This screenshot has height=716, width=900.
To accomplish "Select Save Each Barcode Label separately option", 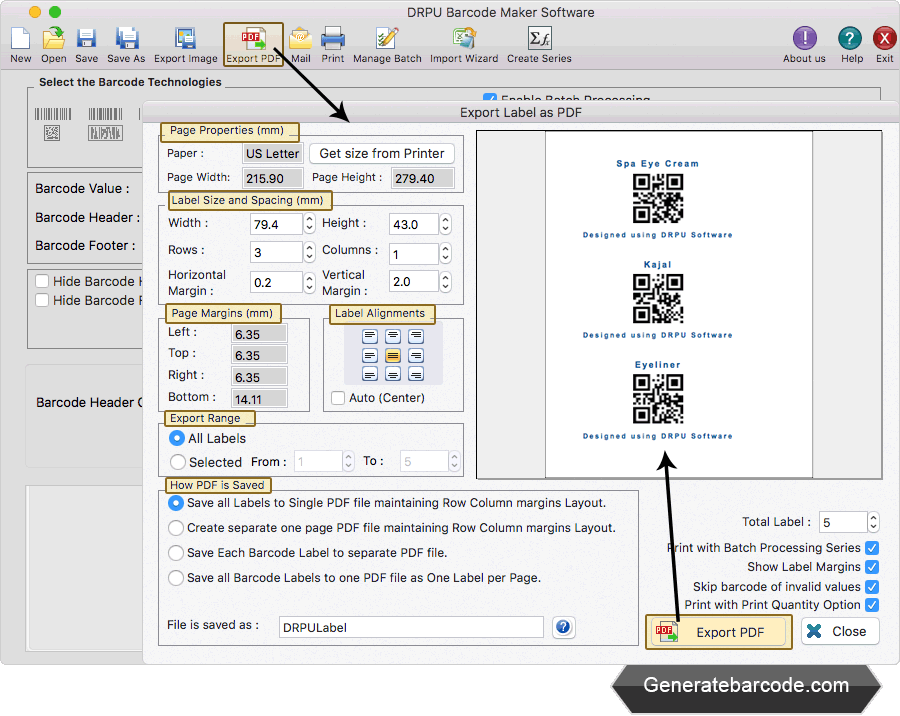I will tap(176, 553).
